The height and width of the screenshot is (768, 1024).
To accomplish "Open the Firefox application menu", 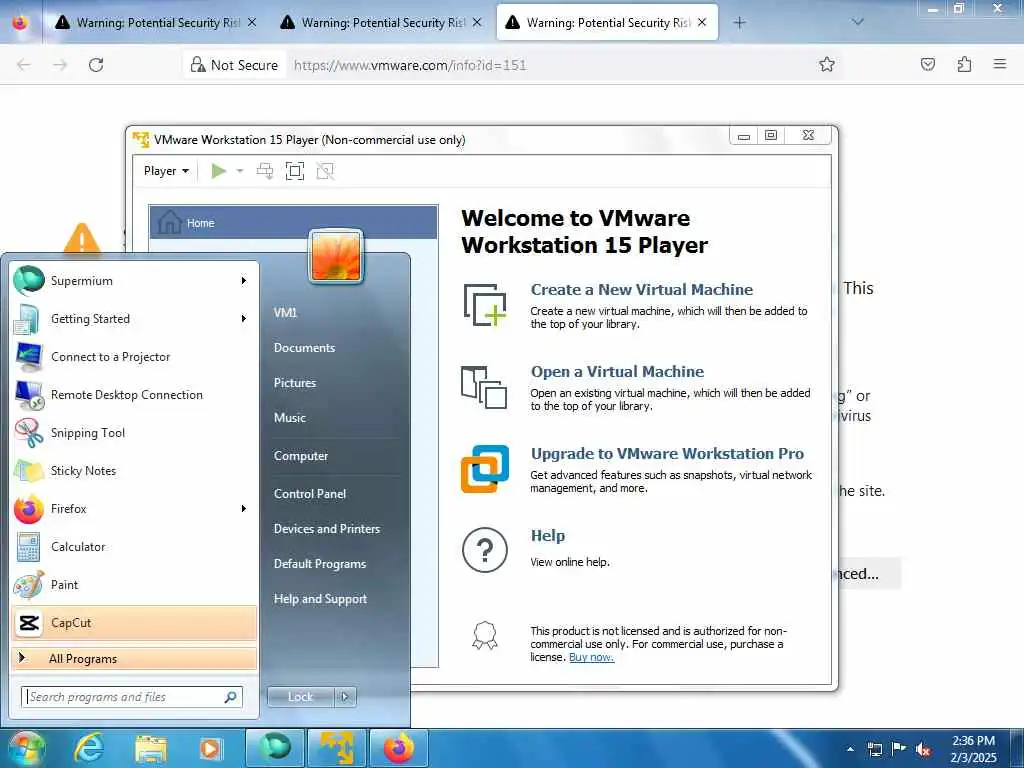I will coord(999,64).
